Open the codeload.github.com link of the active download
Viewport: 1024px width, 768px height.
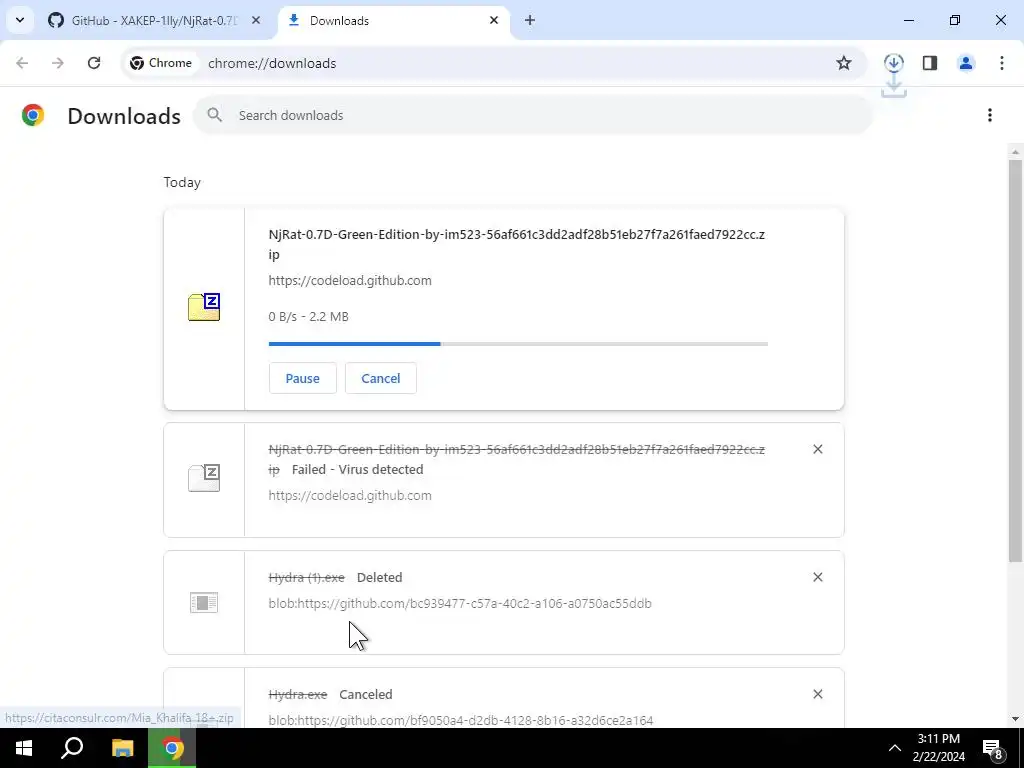(x=350, y=280)
